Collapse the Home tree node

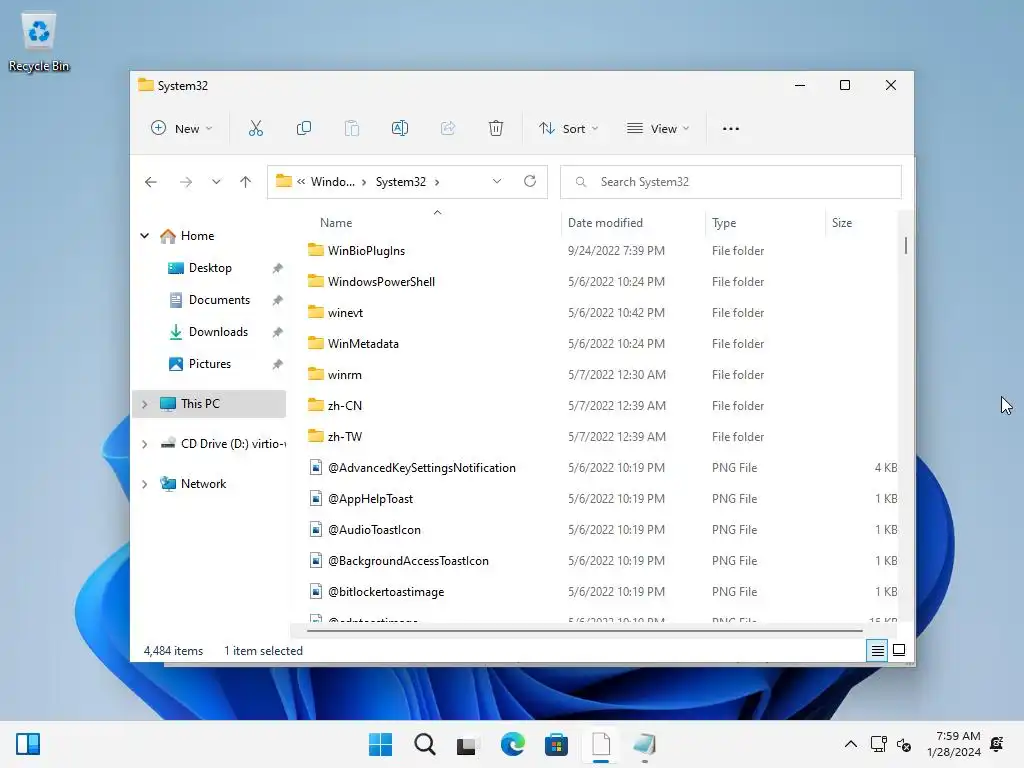[144, 236]
